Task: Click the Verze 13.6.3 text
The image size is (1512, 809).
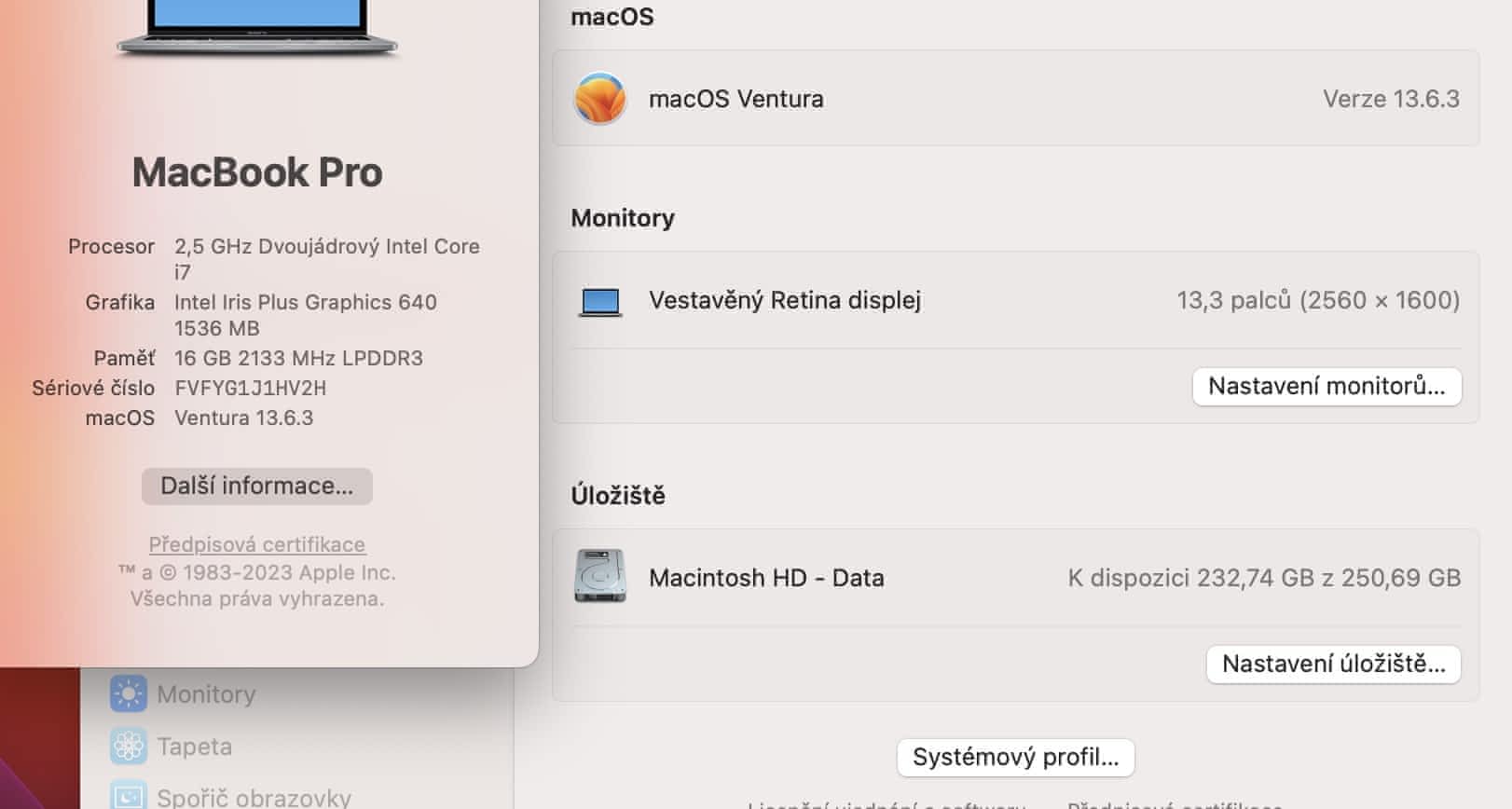Action: pyautogui.click(x=1391, y=99)
